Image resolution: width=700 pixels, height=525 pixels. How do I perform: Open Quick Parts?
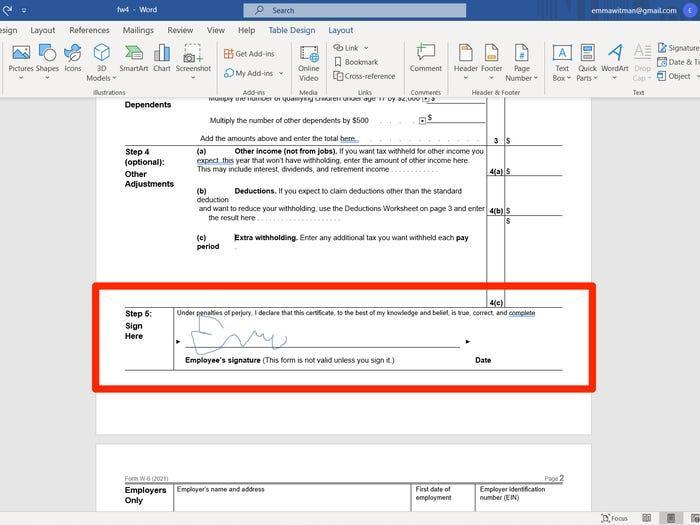pos(587,62)
